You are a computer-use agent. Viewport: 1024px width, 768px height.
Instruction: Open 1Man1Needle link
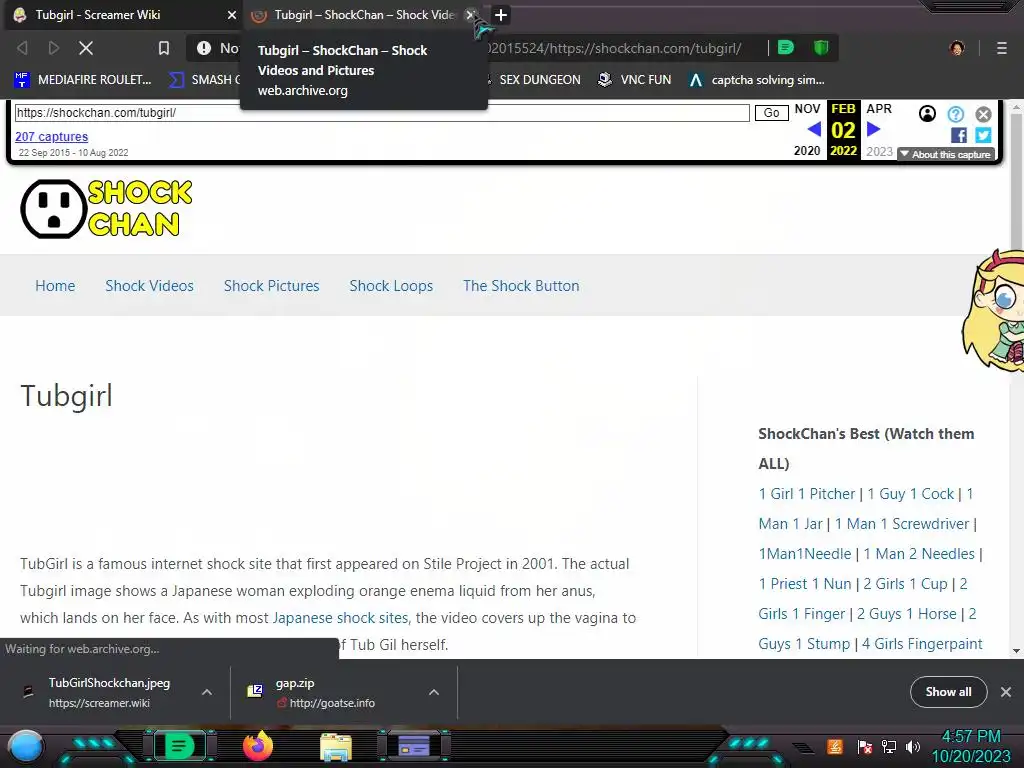tap(805, 554)
